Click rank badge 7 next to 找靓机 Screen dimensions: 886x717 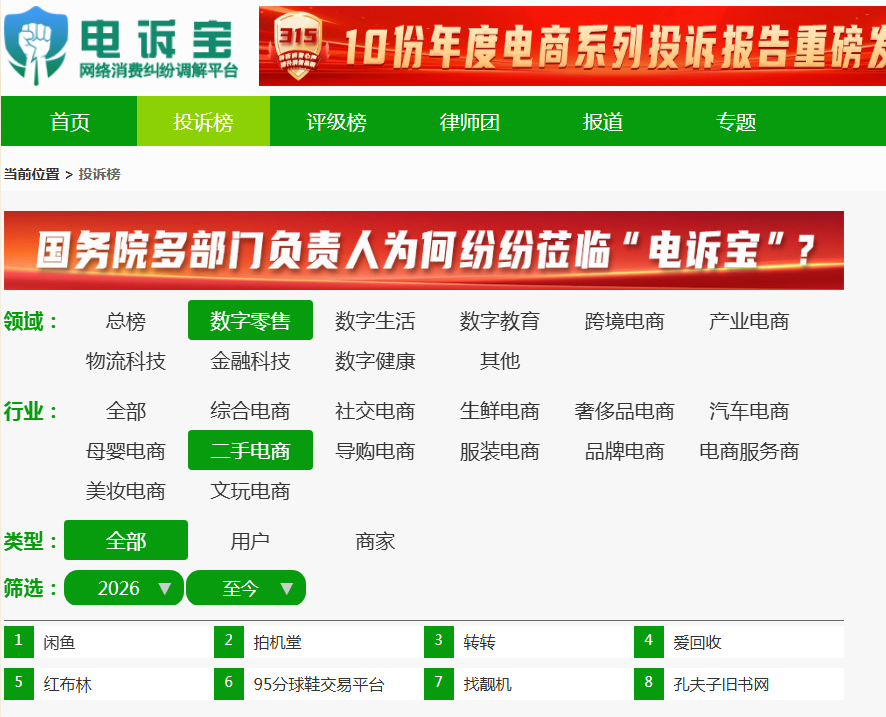click(438, 683)
